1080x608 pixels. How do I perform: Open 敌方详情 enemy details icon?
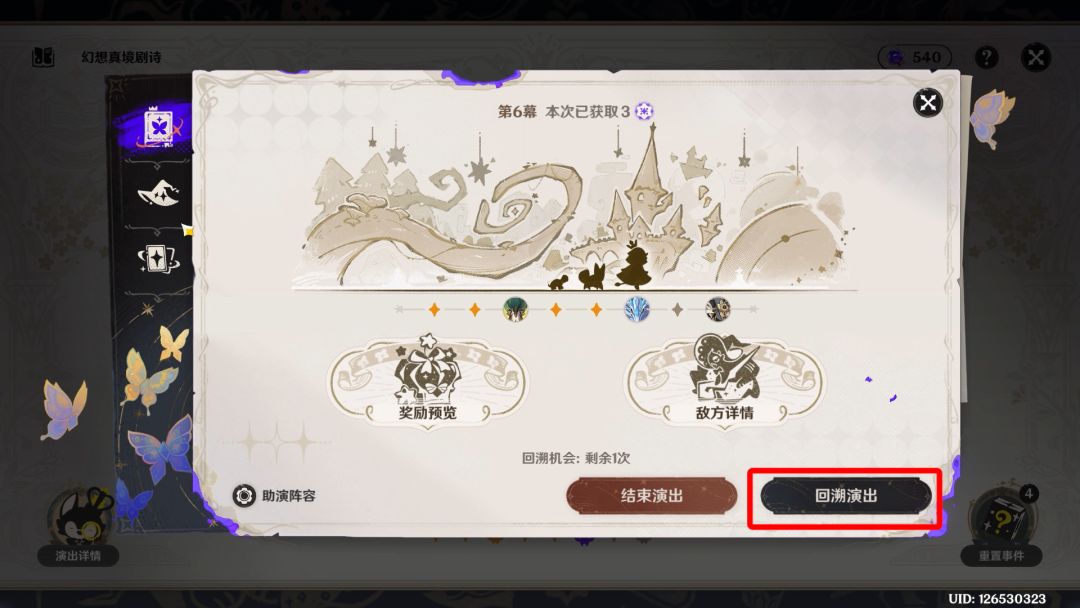pyautogui.click(x=725, y=381)
